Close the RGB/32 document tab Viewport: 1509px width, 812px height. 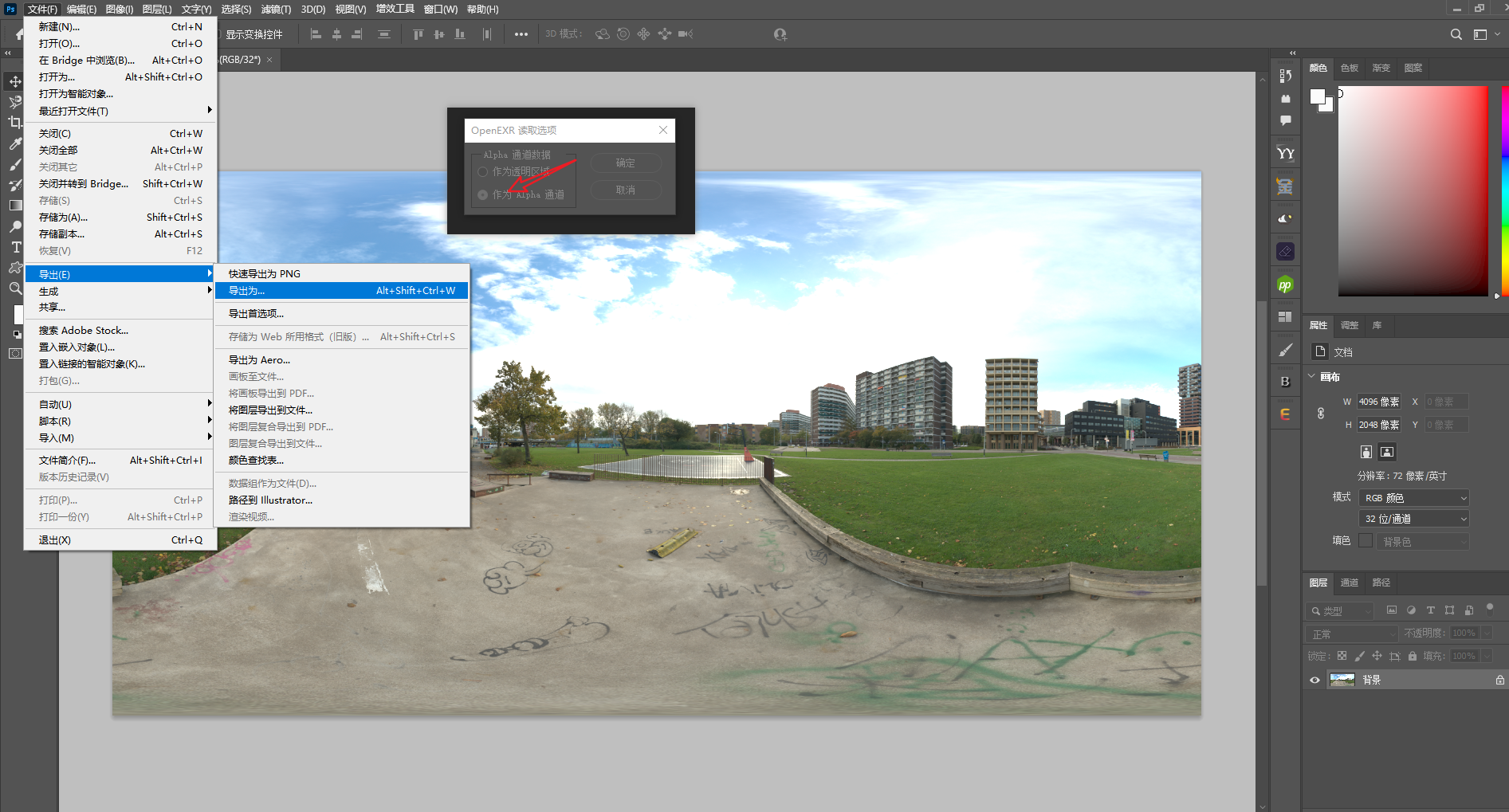(x=269, y=60)
